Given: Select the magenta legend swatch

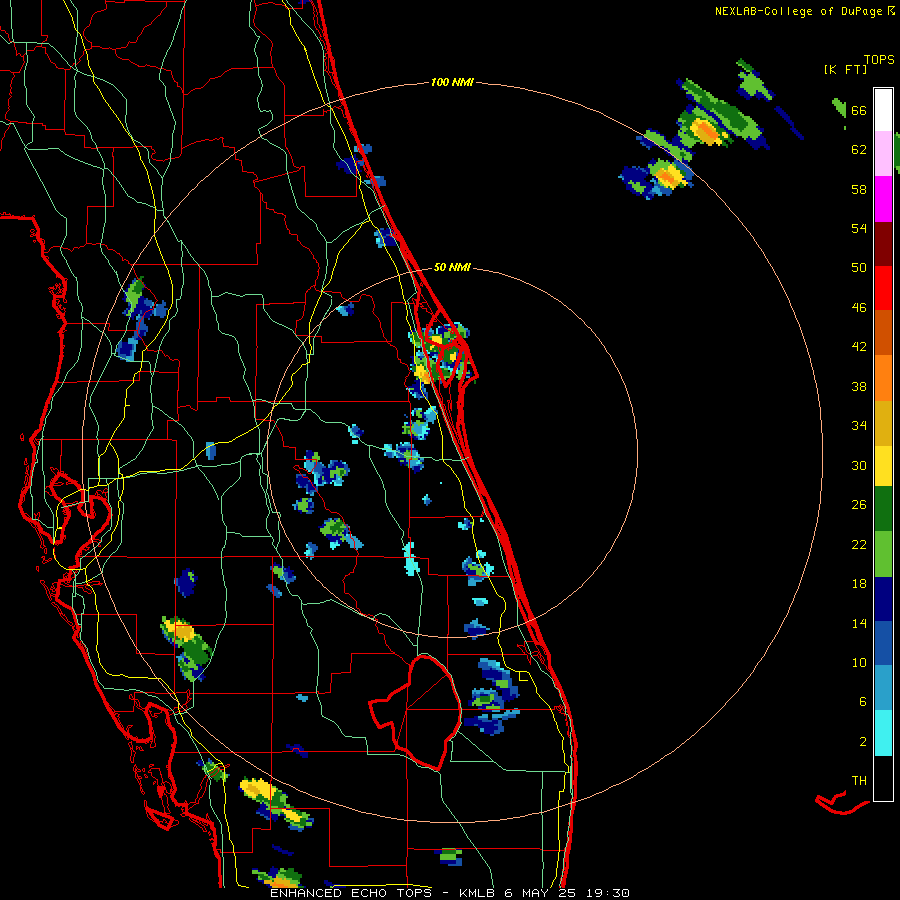Looking at the screenshot, I should [883, 199].
